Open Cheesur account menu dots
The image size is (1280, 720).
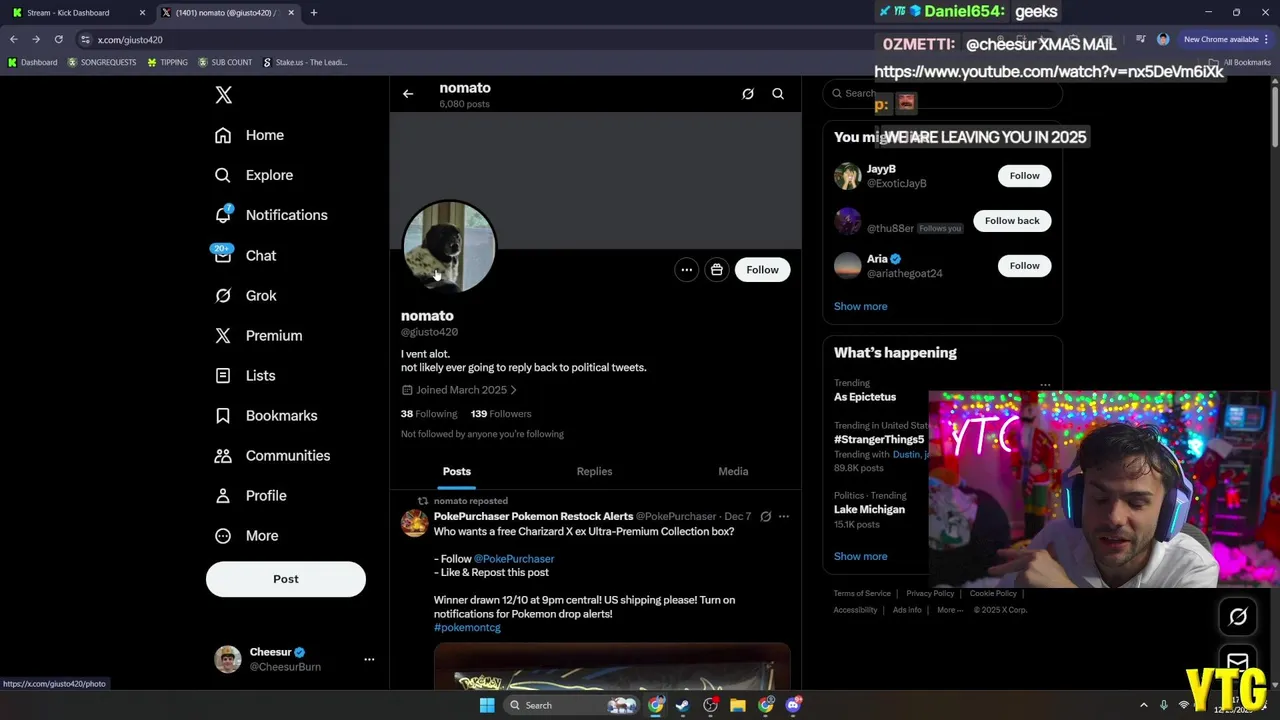[x=369, y=659]
